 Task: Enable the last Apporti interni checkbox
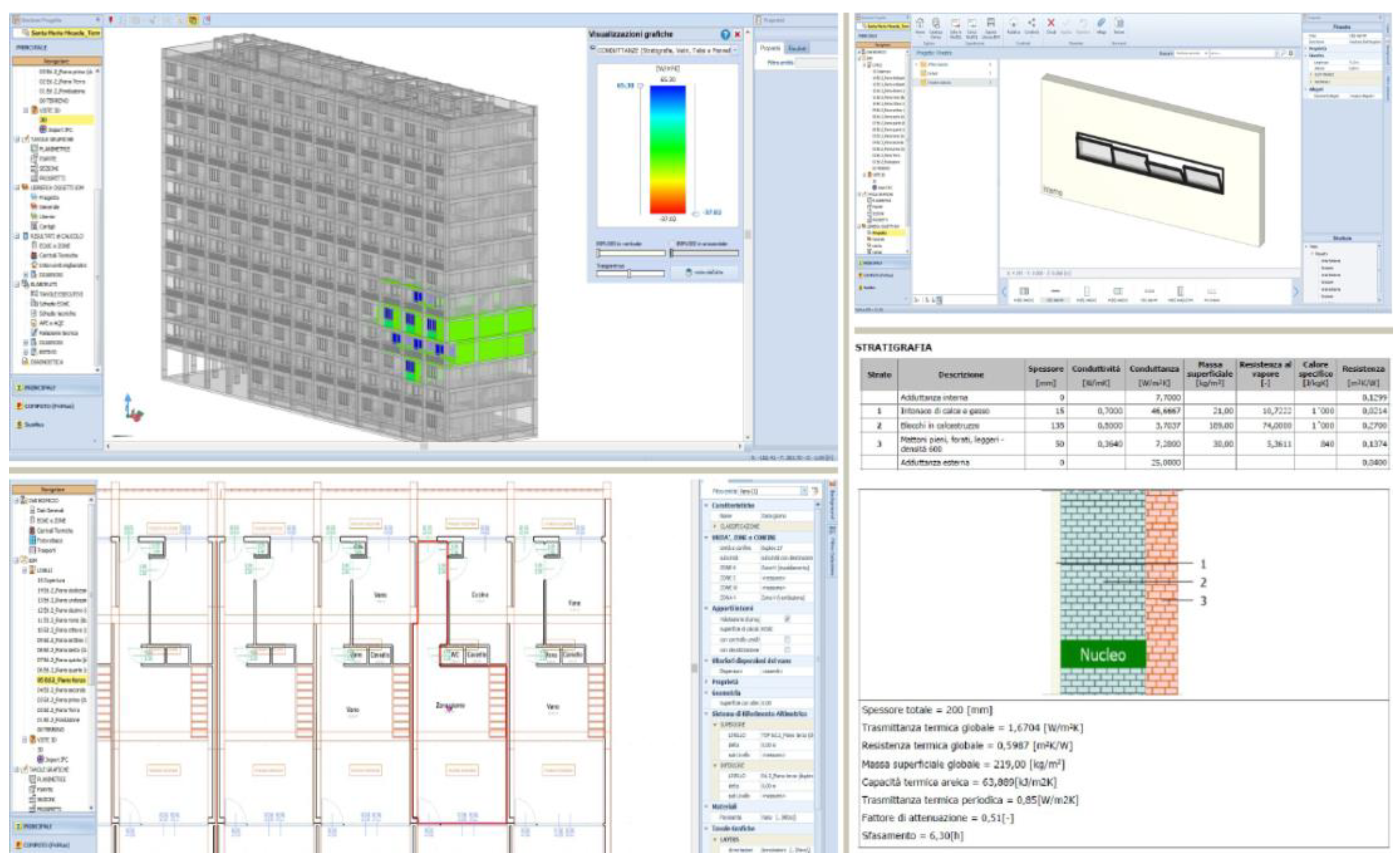click(x=787, y=650)
